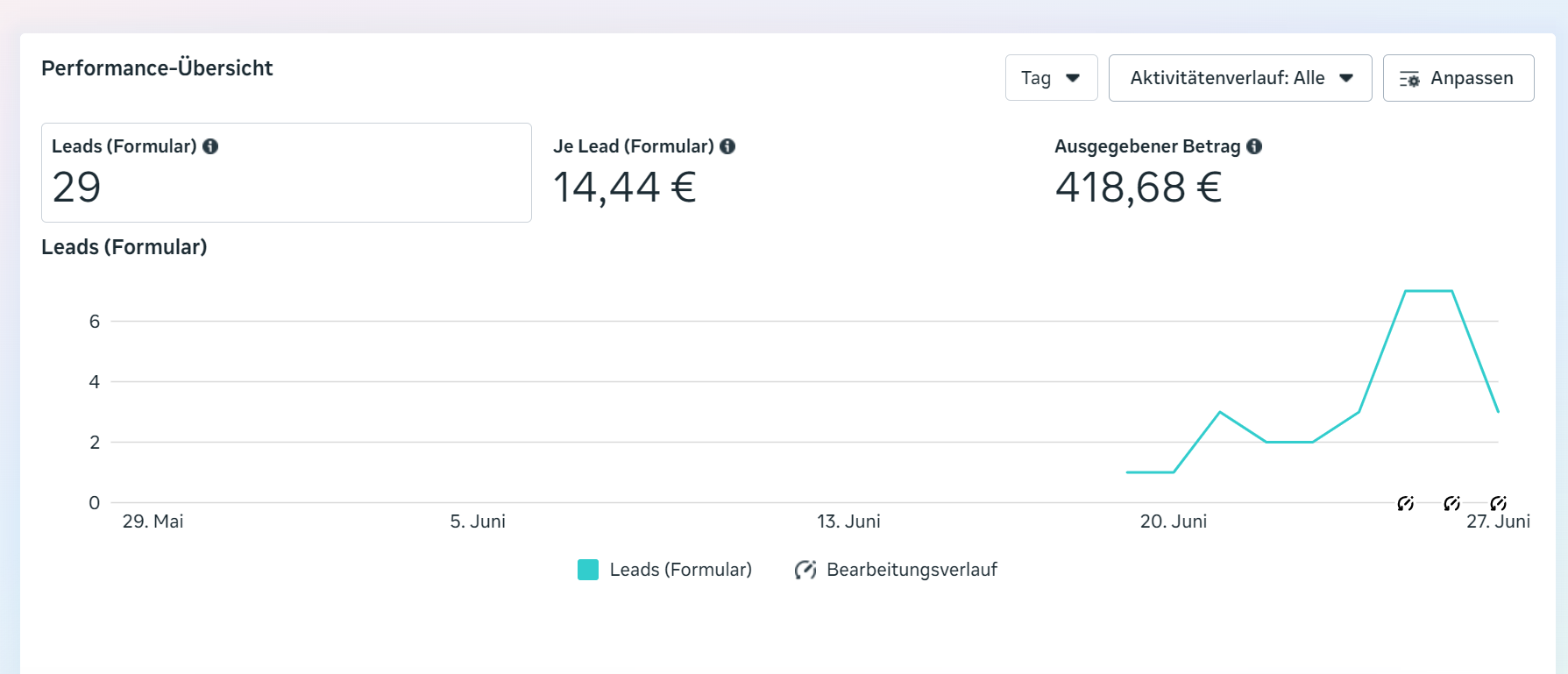Select the Ausgegebener Betrag value 418,68 €
This screenshot has height=674, width=1568.
click(1139, 187)
